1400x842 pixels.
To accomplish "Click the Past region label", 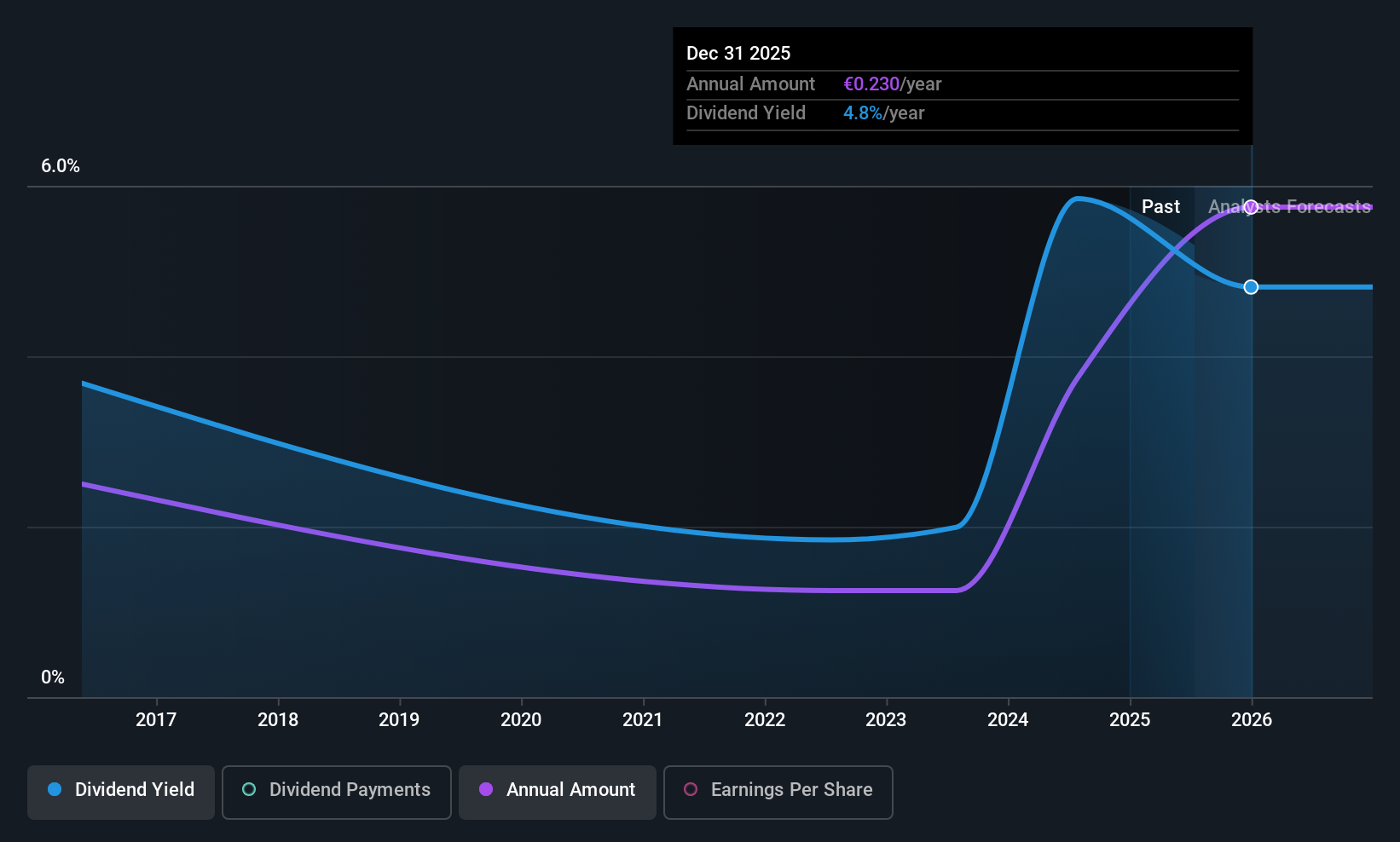I will (1160, 207).
